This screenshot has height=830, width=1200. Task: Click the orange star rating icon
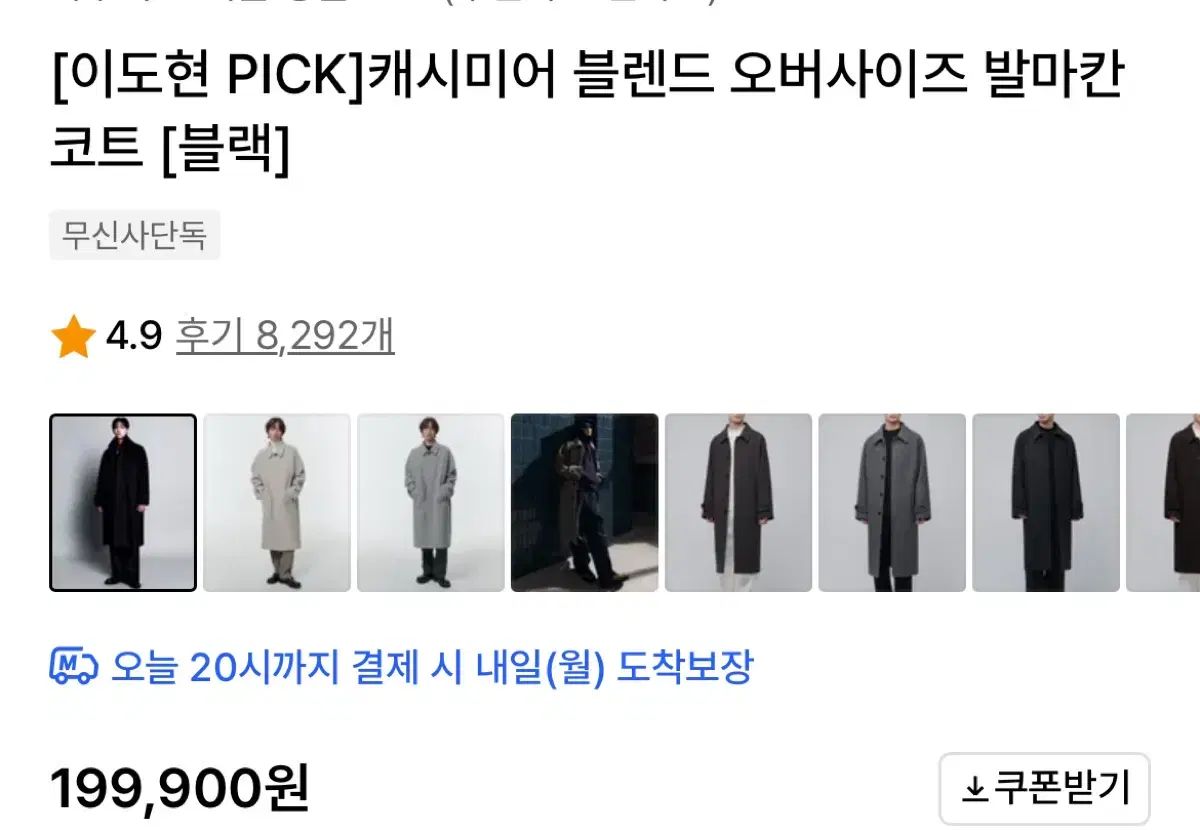[x=73, y=338]
